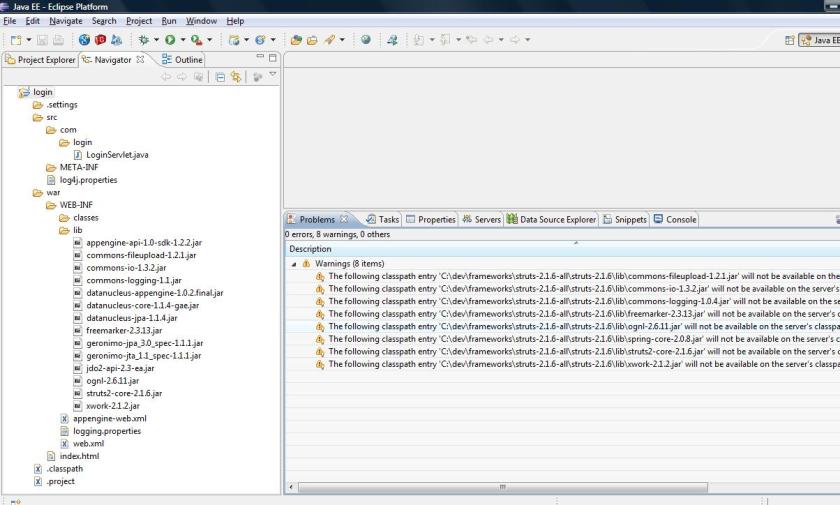Click the New file wizard icon
Image resolution: width=840 pixels, height=505 pixels.
pos(14,40)
